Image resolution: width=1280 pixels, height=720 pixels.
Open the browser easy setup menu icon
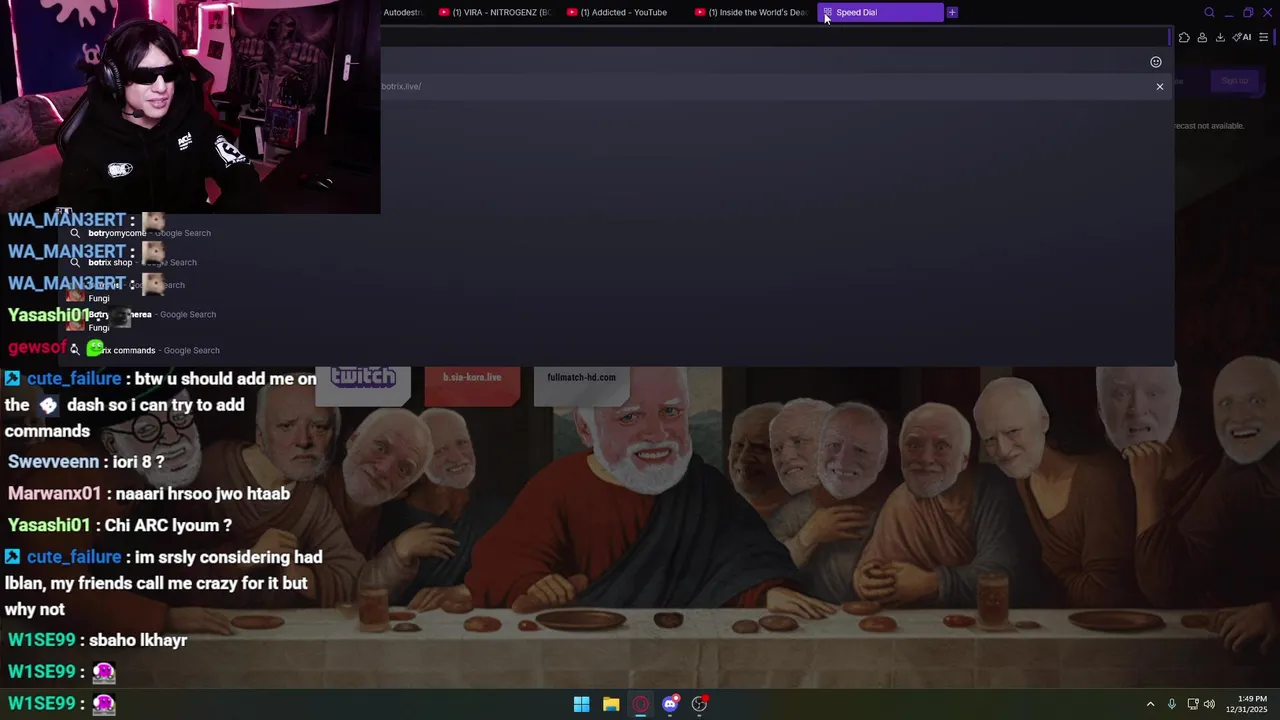[x=1264, y=37]
